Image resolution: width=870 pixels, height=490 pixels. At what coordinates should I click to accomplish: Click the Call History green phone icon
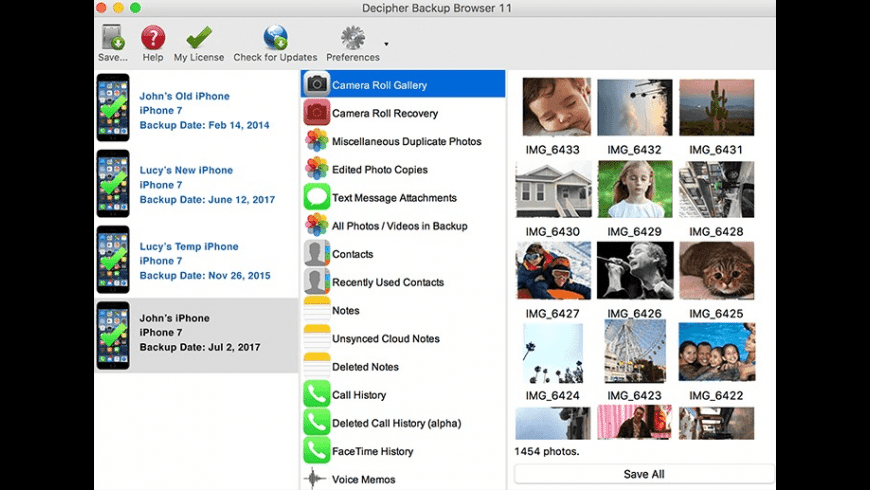point(317,395)
